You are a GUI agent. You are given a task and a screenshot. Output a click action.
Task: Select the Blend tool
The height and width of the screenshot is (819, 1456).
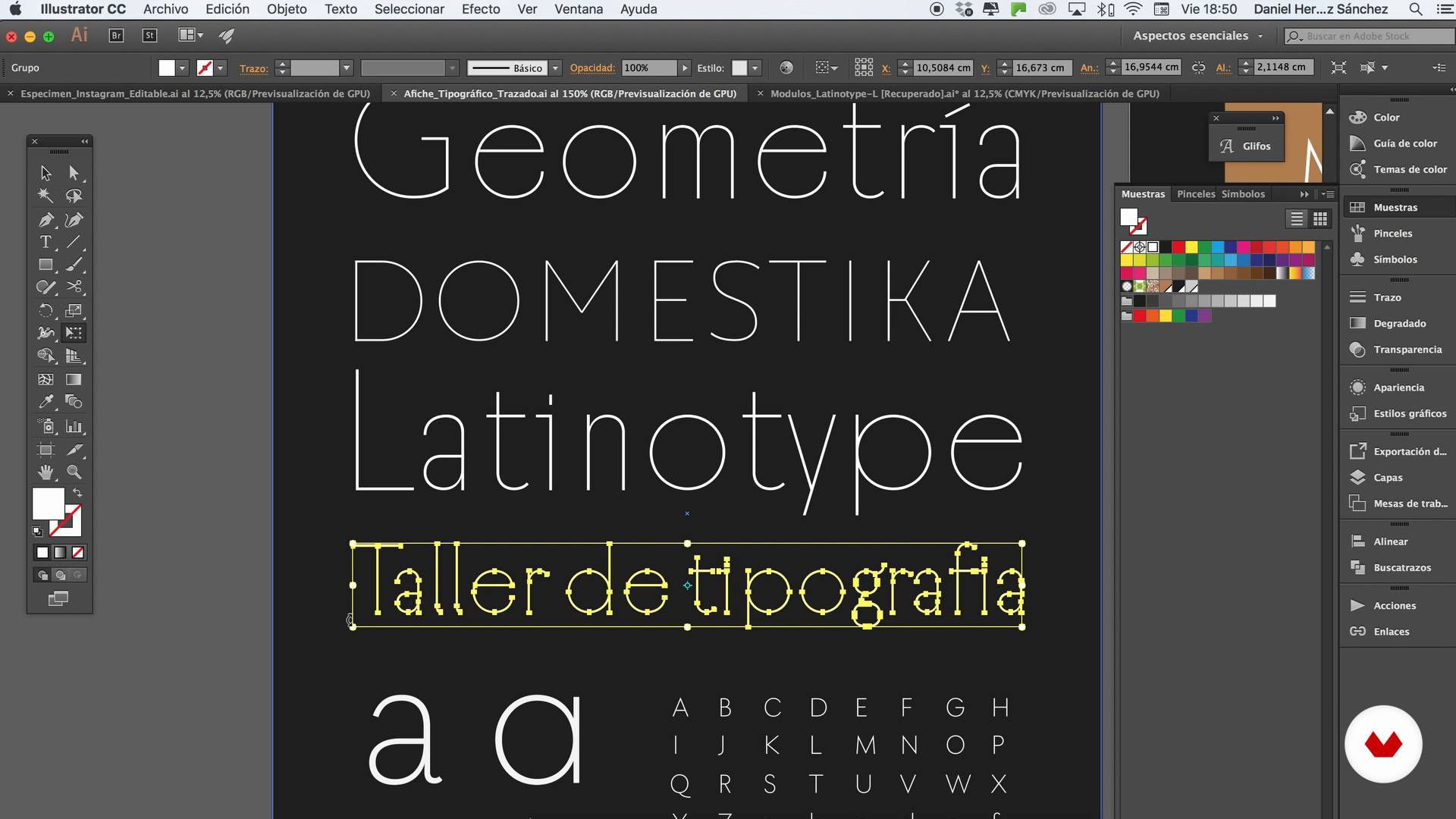74,401
